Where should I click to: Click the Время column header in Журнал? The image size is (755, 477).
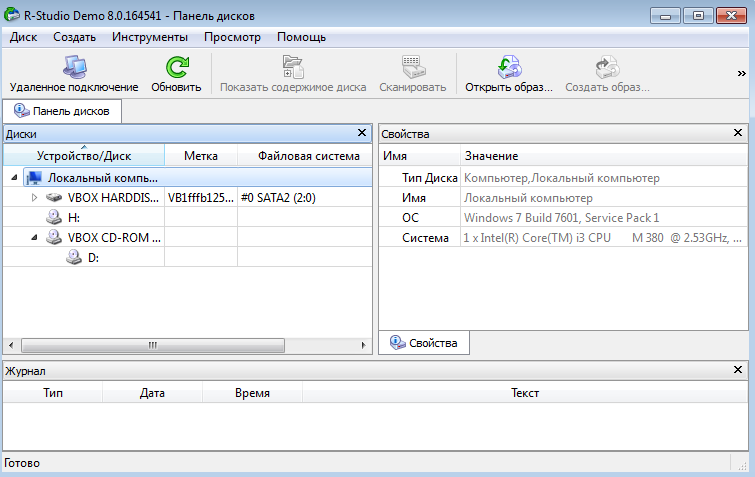coord(252,393)
